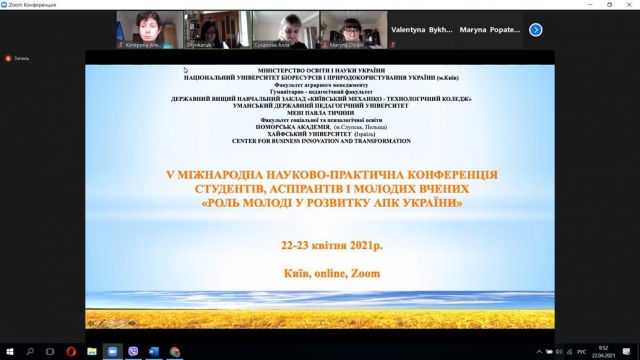Launch Opera browser from taskbar
640x360 pixels.
coord(71,351)
